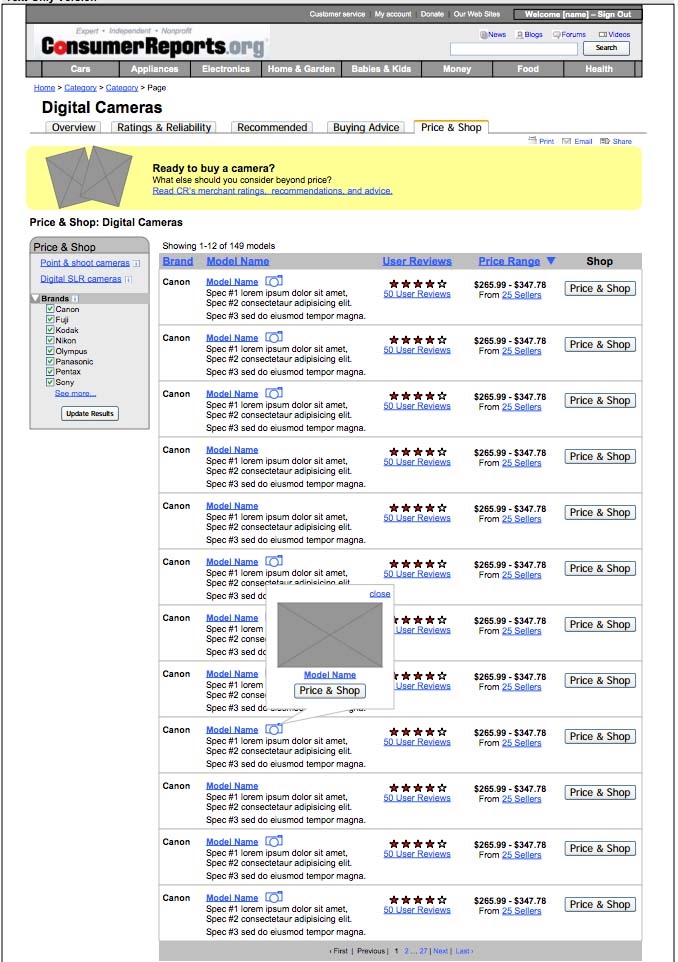Click camera icon in second product row
This screenshot has width=678, height=962.
[x=274, y=337]
